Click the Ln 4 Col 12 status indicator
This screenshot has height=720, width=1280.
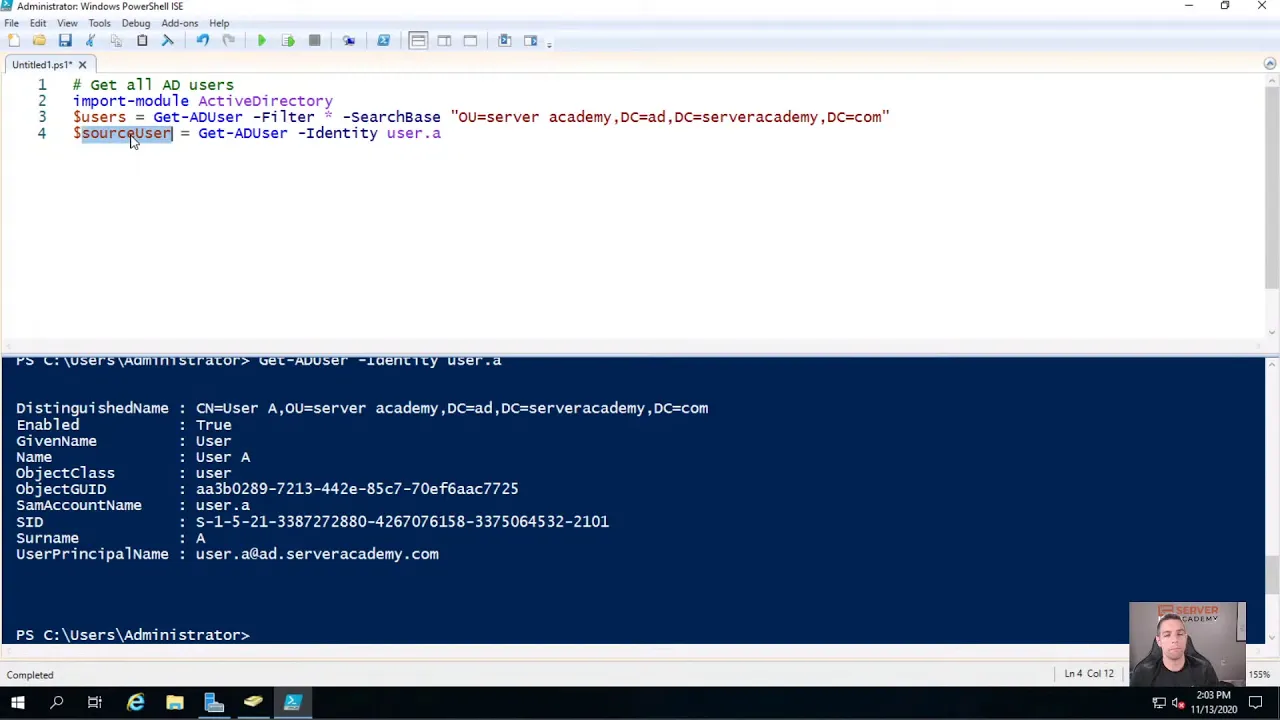tap(1088, 674)
